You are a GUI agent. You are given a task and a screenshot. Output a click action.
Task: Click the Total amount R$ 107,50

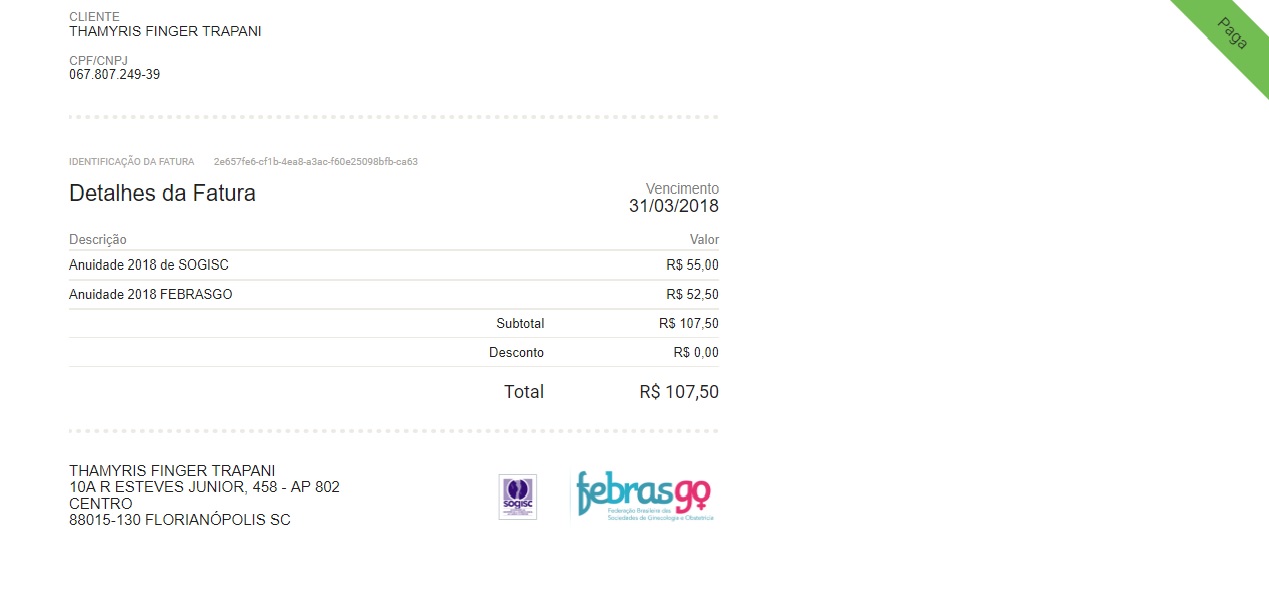pyautogui.click(x=678, y=392)
